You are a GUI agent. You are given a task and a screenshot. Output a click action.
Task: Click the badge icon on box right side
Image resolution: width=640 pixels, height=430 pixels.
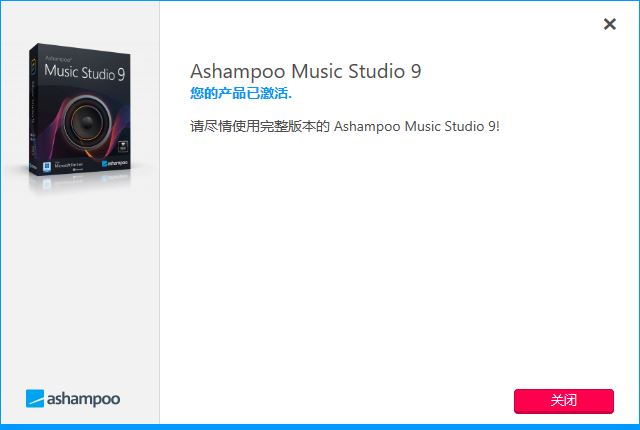click(123, 146)
